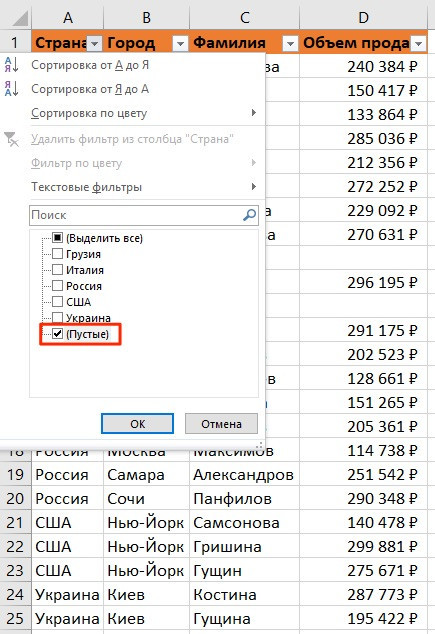
Task: Open the Страна column filter dropdown
Action: click(95, 43)
